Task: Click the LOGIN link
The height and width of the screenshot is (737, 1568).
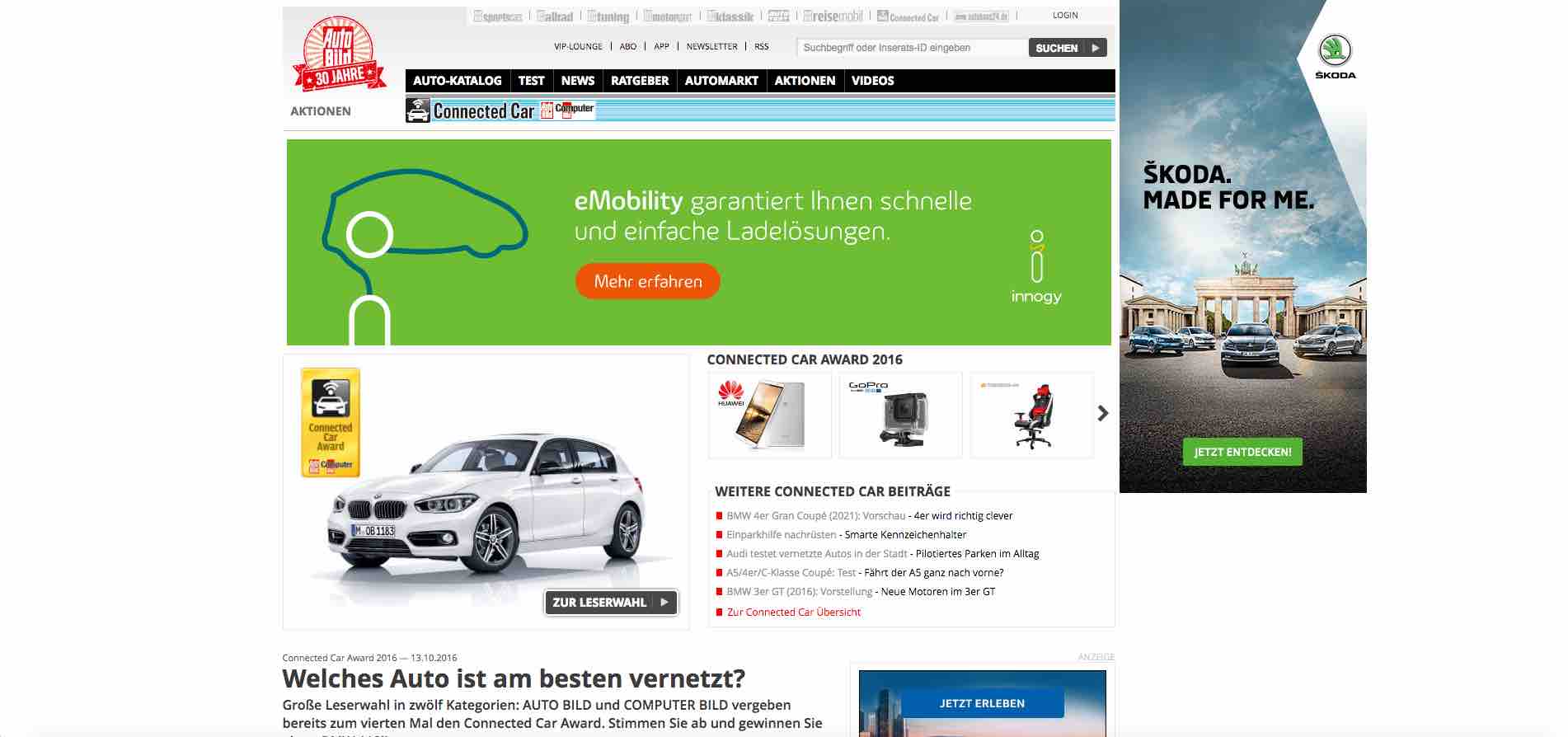Action: coord(1065,15)
